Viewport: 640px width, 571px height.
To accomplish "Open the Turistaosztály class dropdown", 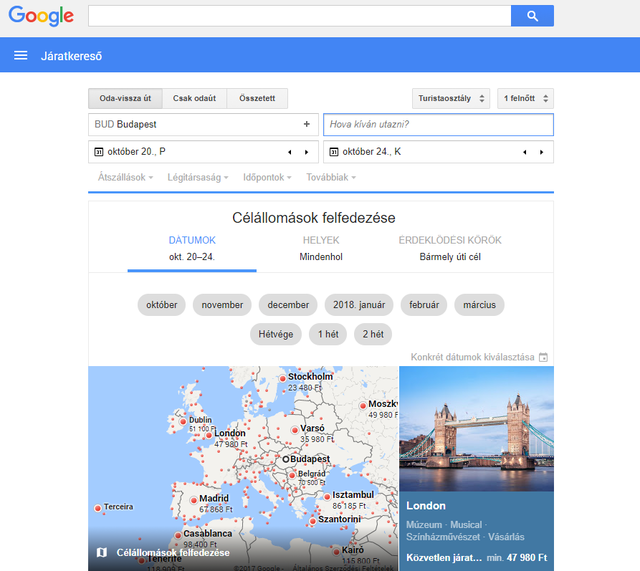I will 451,98.
